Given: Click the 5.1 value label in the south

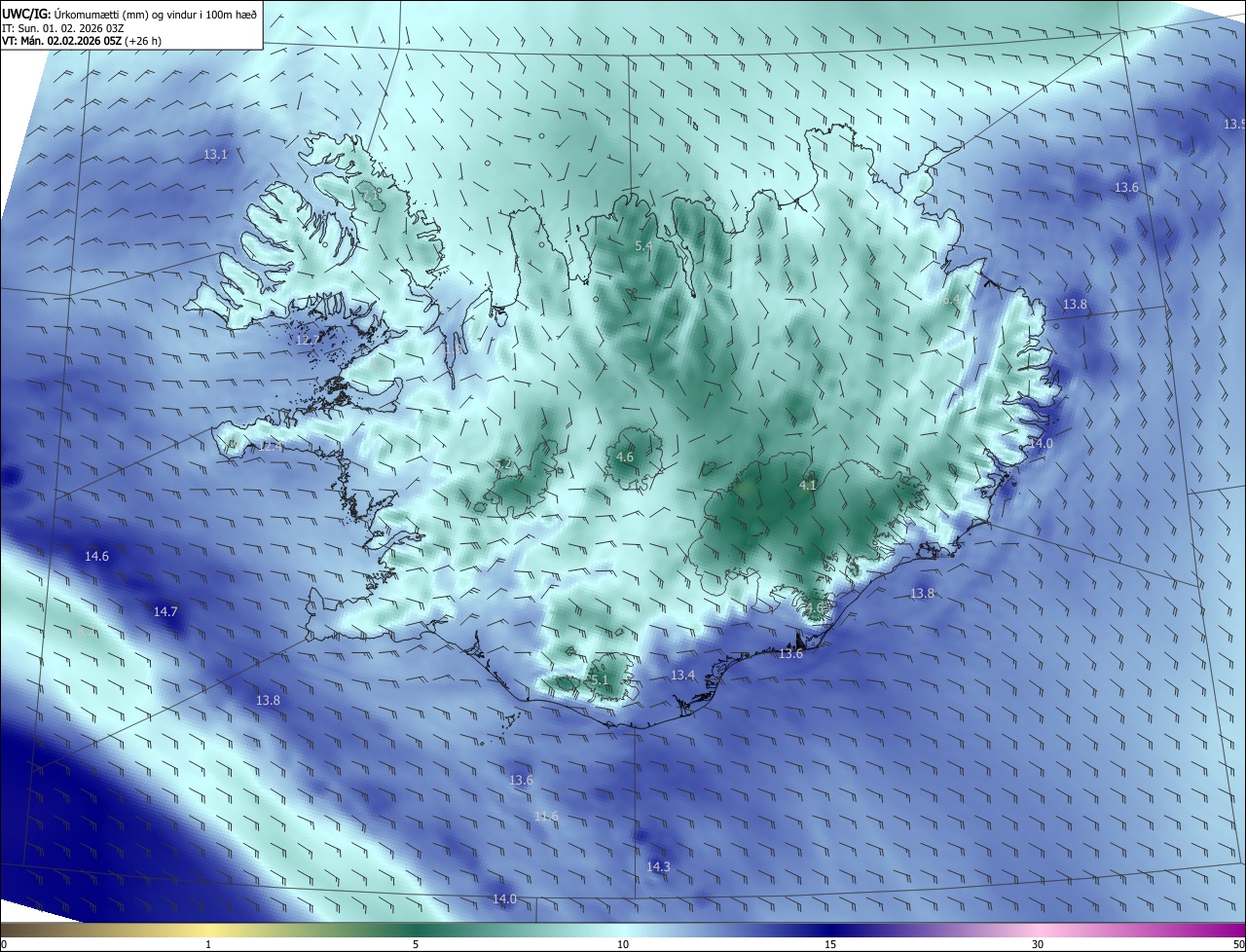Looking at the screenshot, I should tap(599, 679).
